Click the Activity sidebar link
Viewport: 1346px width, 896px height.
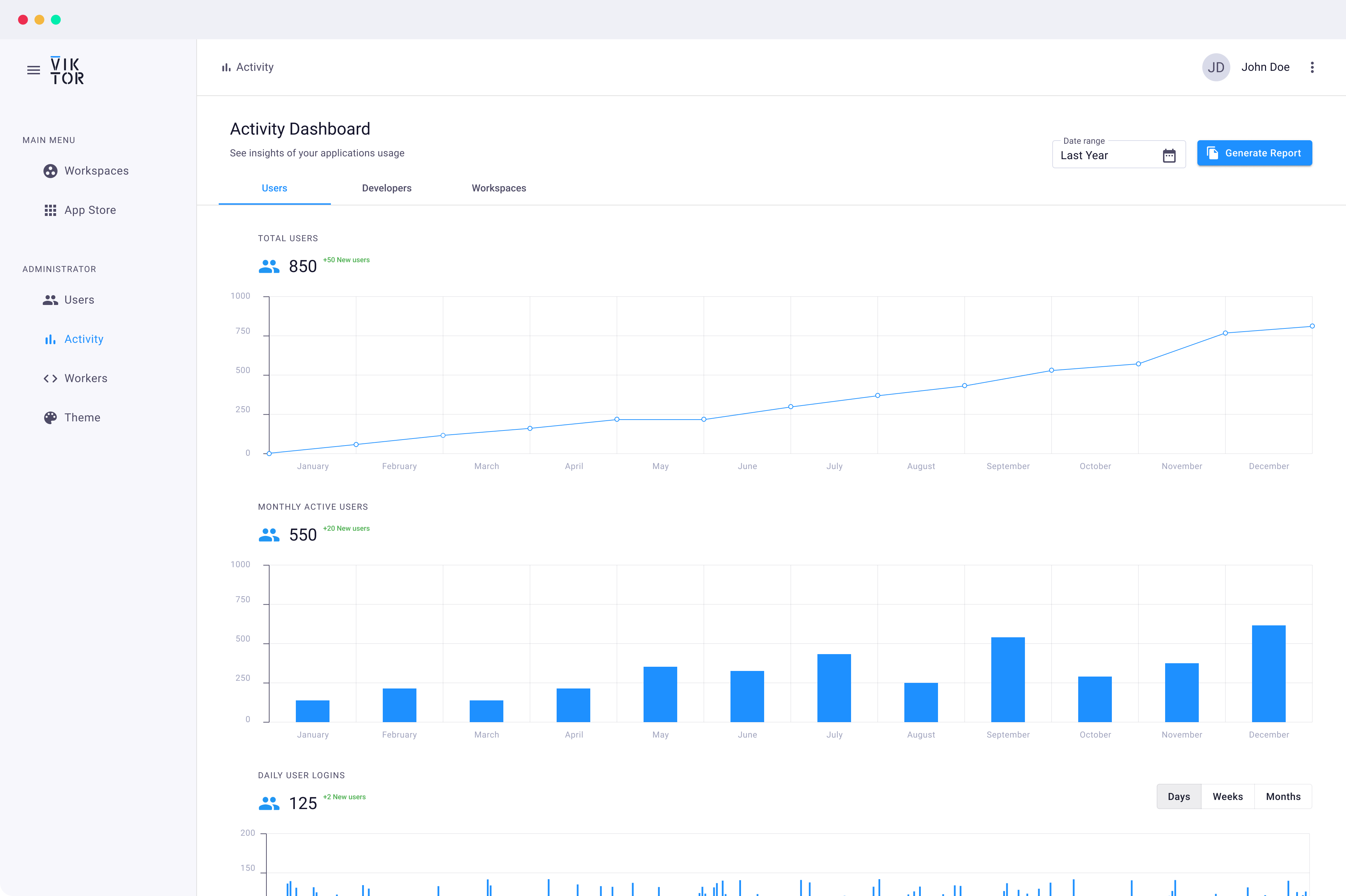(83, 339)
